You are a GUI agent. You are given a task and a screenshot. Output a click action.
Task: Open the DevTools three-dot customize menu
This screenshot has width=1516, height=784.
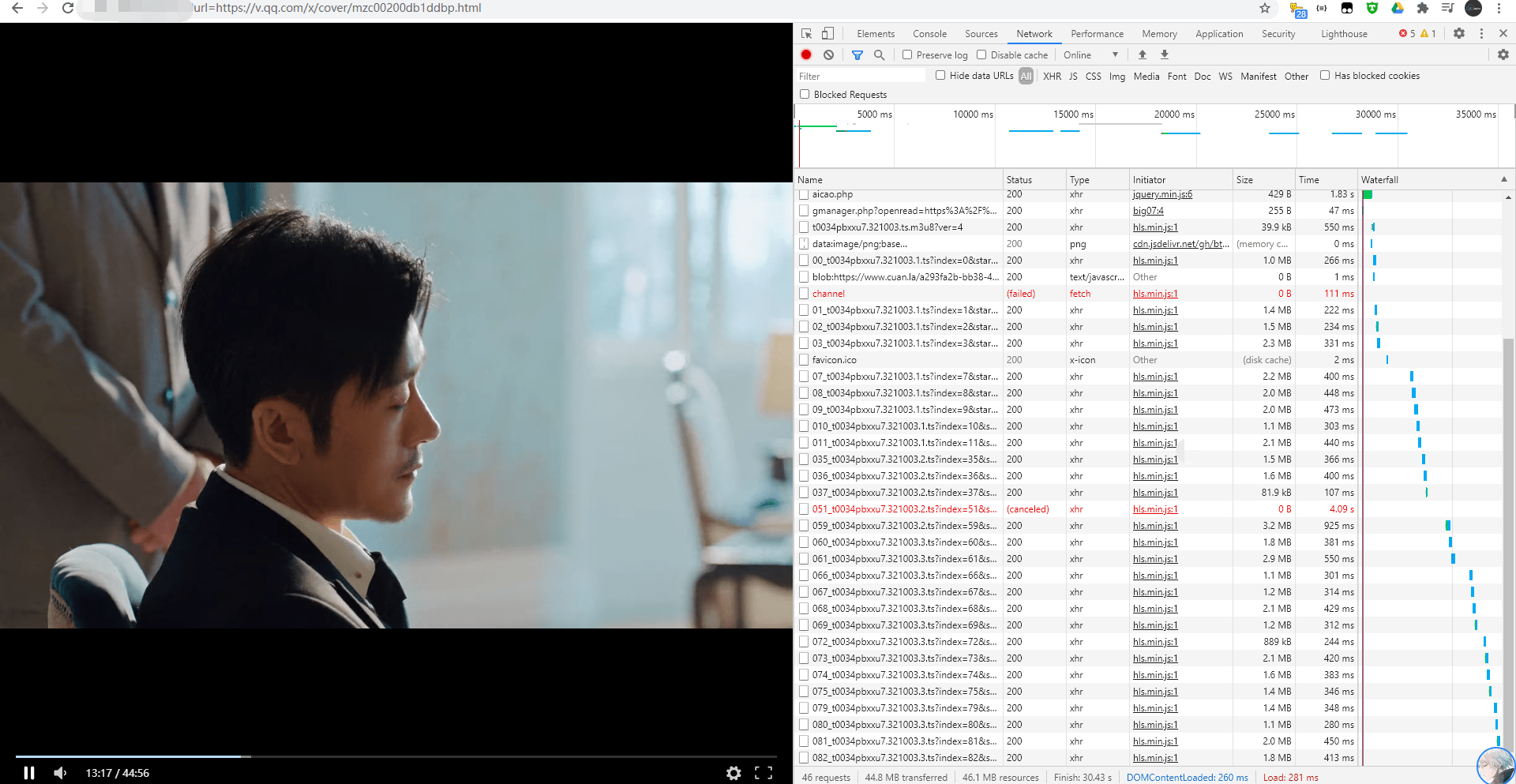point(1481,33)
